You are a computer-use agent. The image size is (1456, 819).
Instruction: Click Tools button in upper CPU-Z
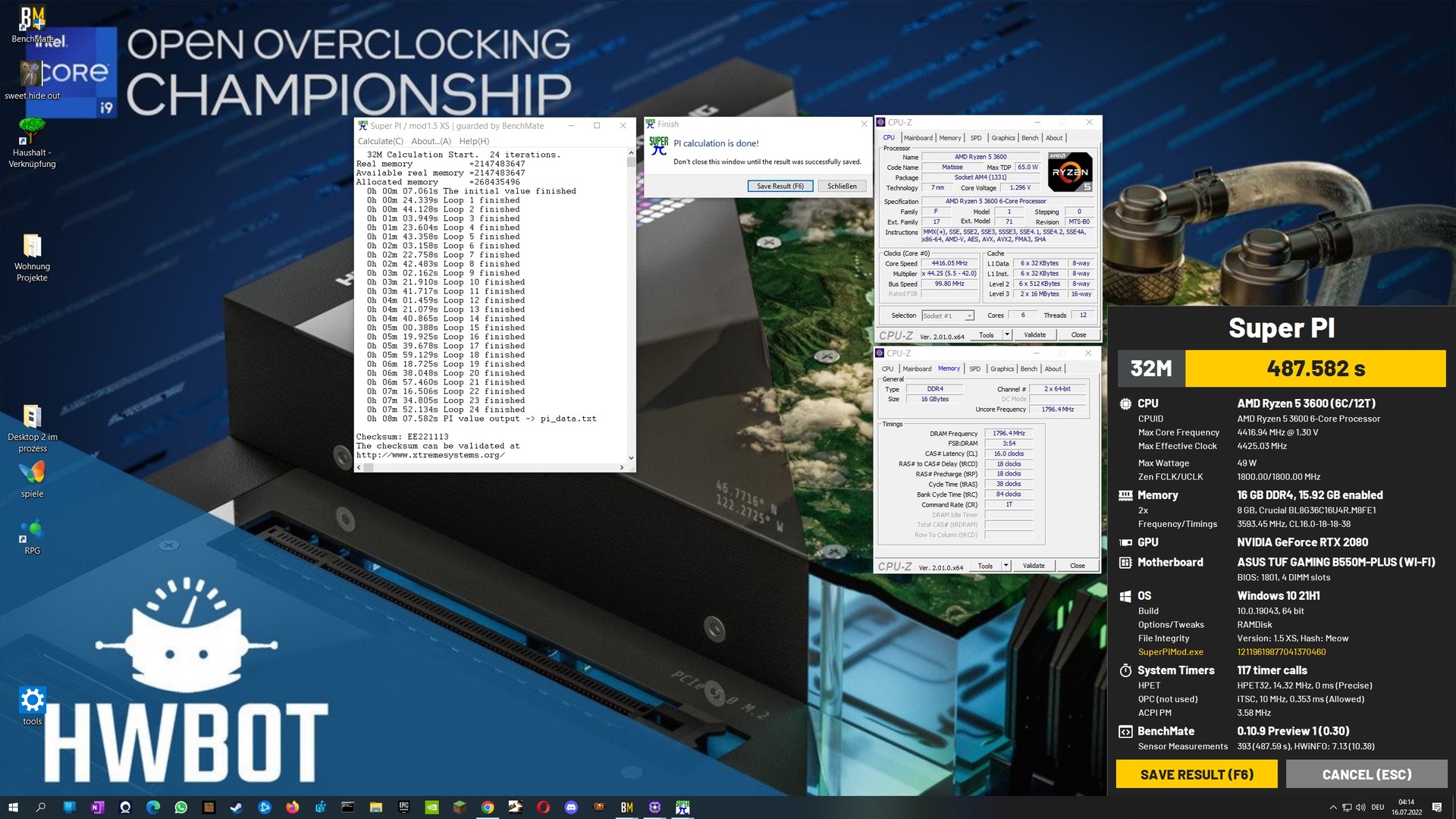[x=986, y=334]
